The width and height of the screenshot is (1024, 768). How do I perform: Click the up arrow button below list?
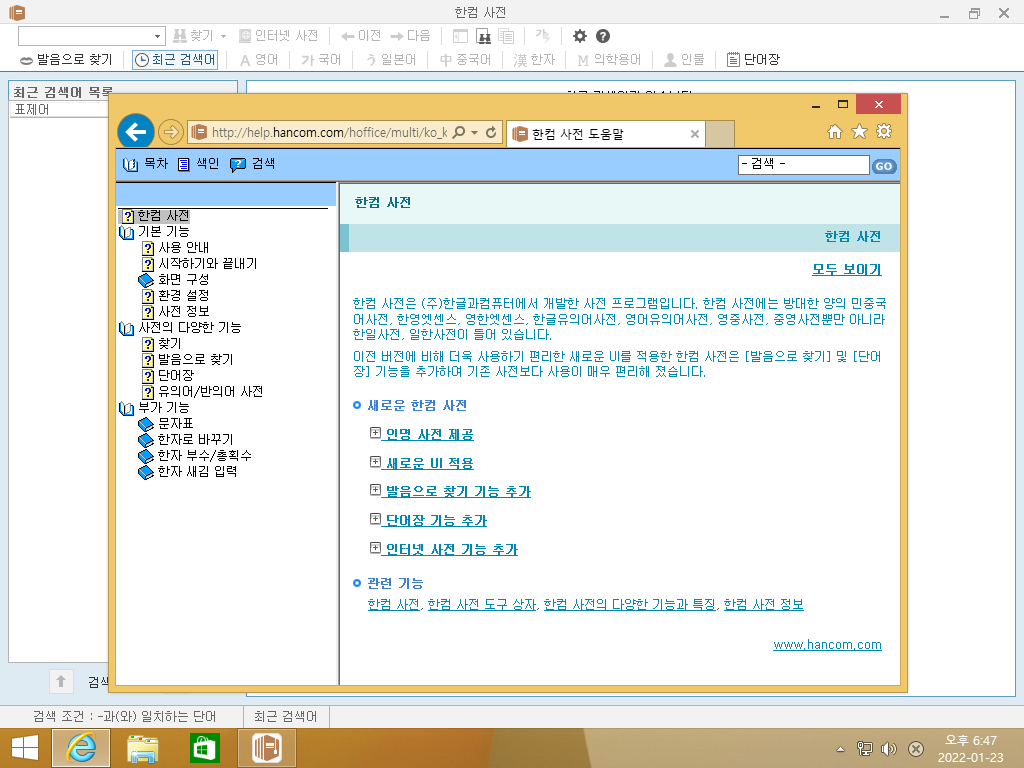click(x=61, y=682)
